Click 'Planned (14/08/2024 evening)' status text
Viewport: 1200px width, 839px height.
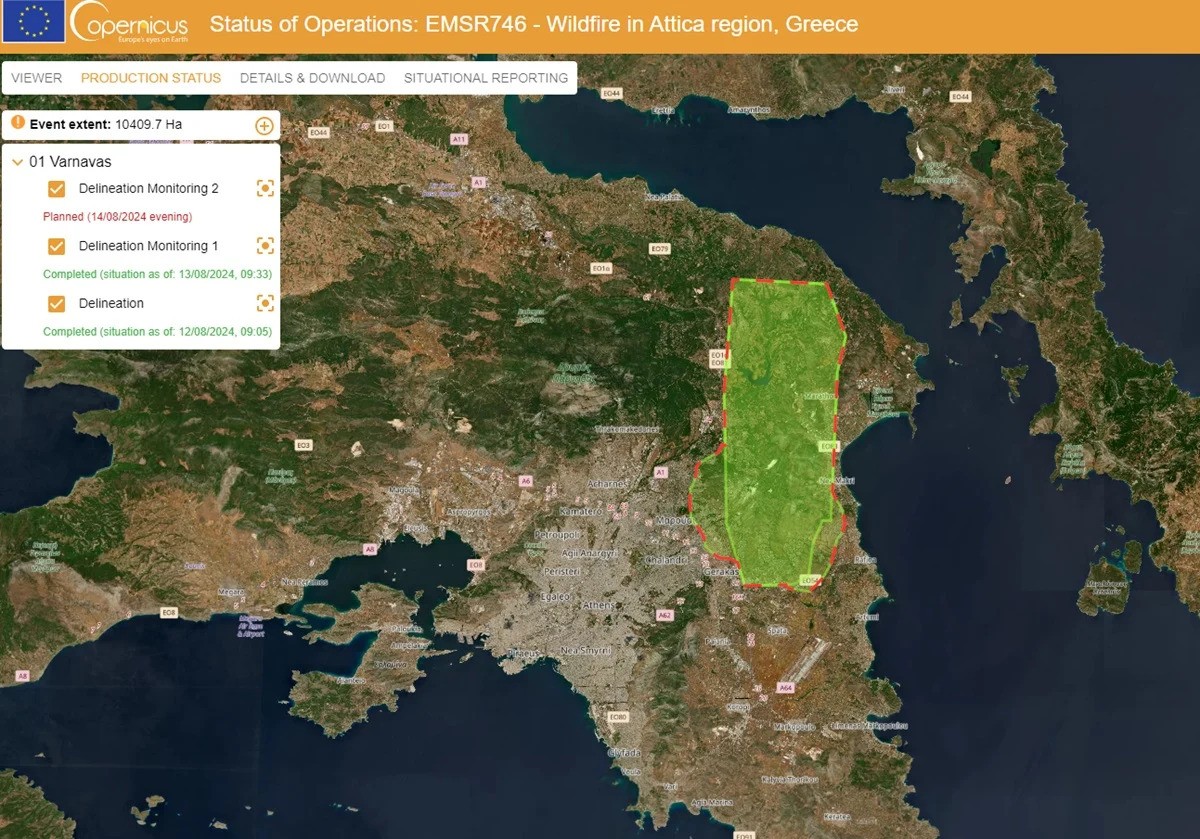click(x=118, y=216)
